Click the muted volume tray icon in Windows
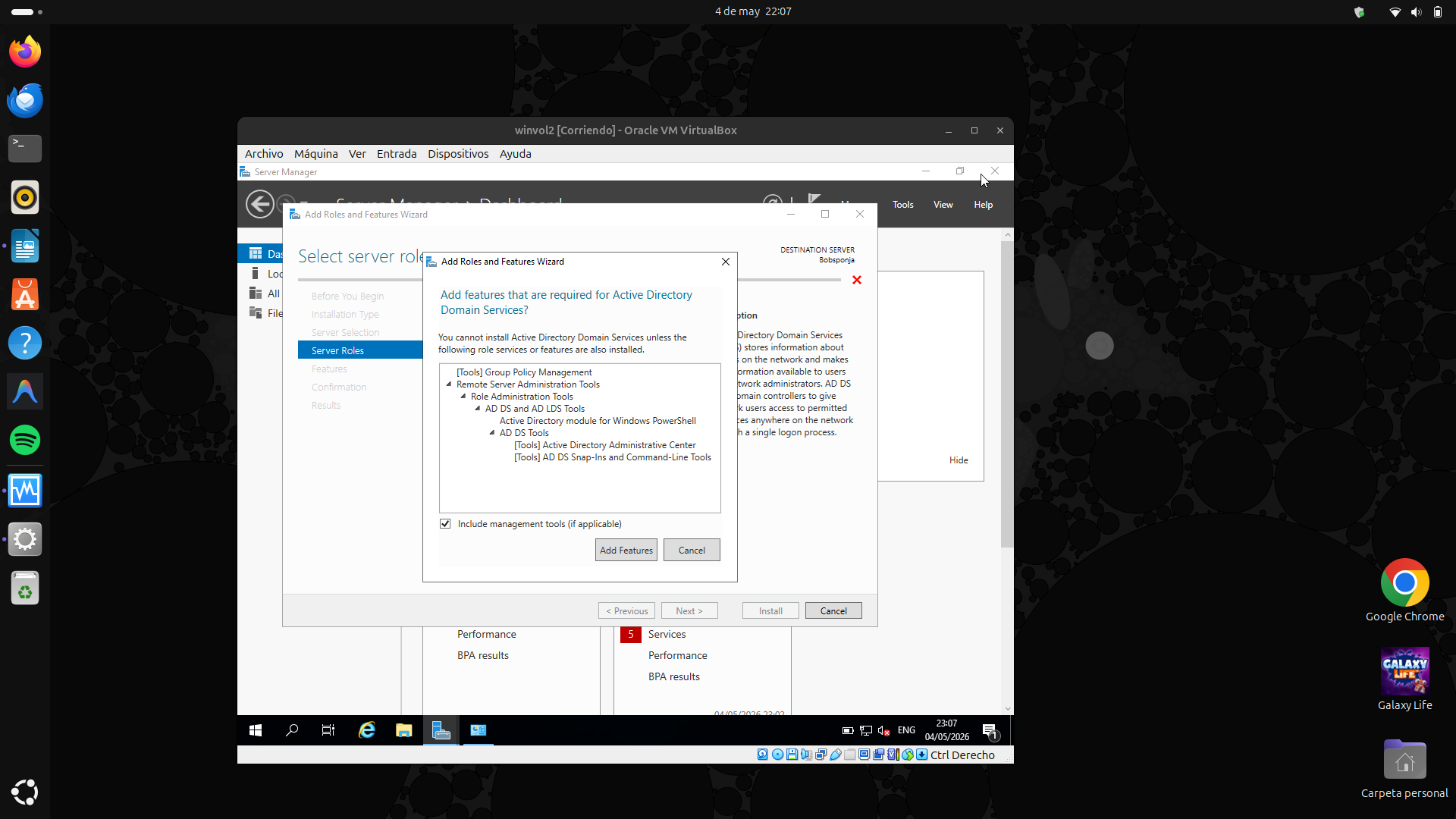 [883, 731]
